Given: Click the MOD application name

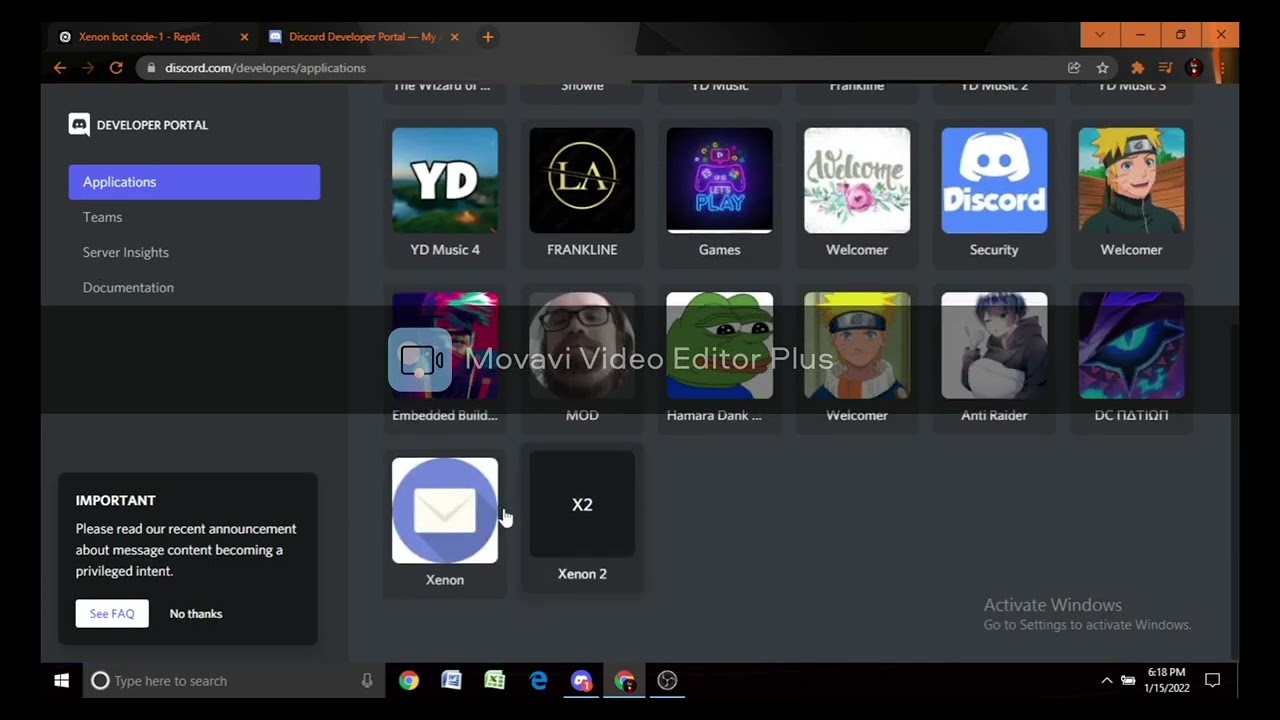Looking at the screenshot, I should tap(582, 415).
